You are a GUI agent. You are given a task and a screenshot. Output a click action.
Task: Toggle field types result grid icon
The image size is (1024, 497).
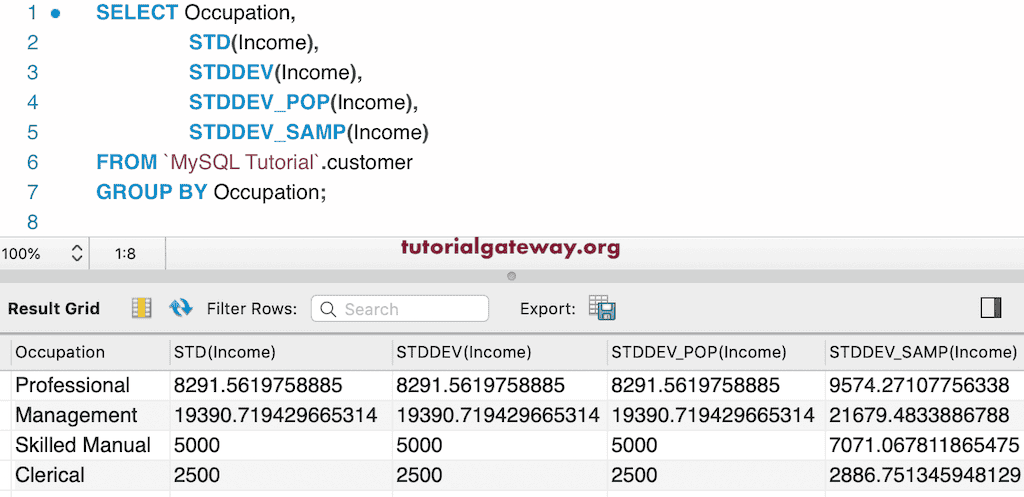[x=141, y=308]
